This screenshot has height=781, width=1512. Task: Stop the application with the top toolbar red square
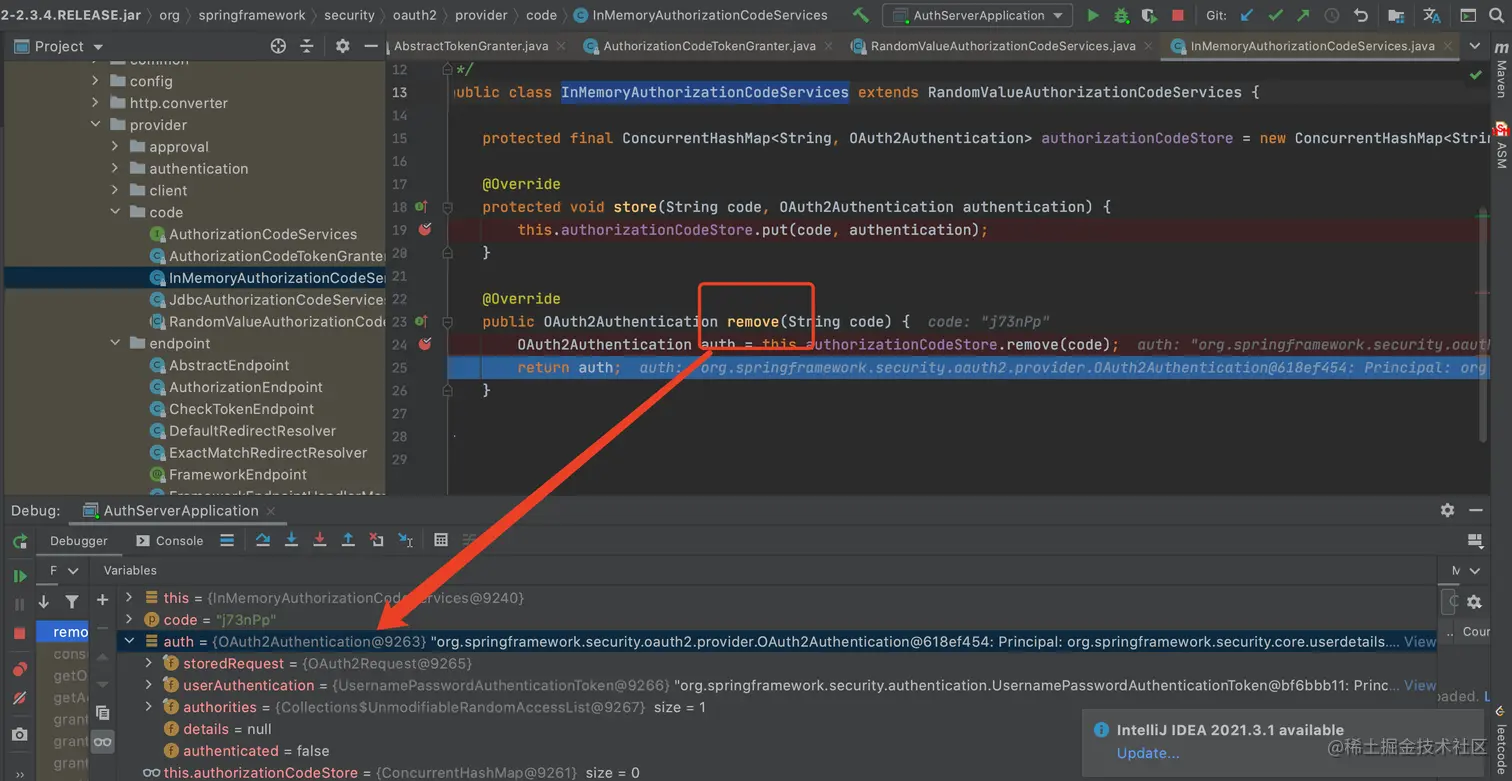pyautogui.click(x=1178, y=15)
